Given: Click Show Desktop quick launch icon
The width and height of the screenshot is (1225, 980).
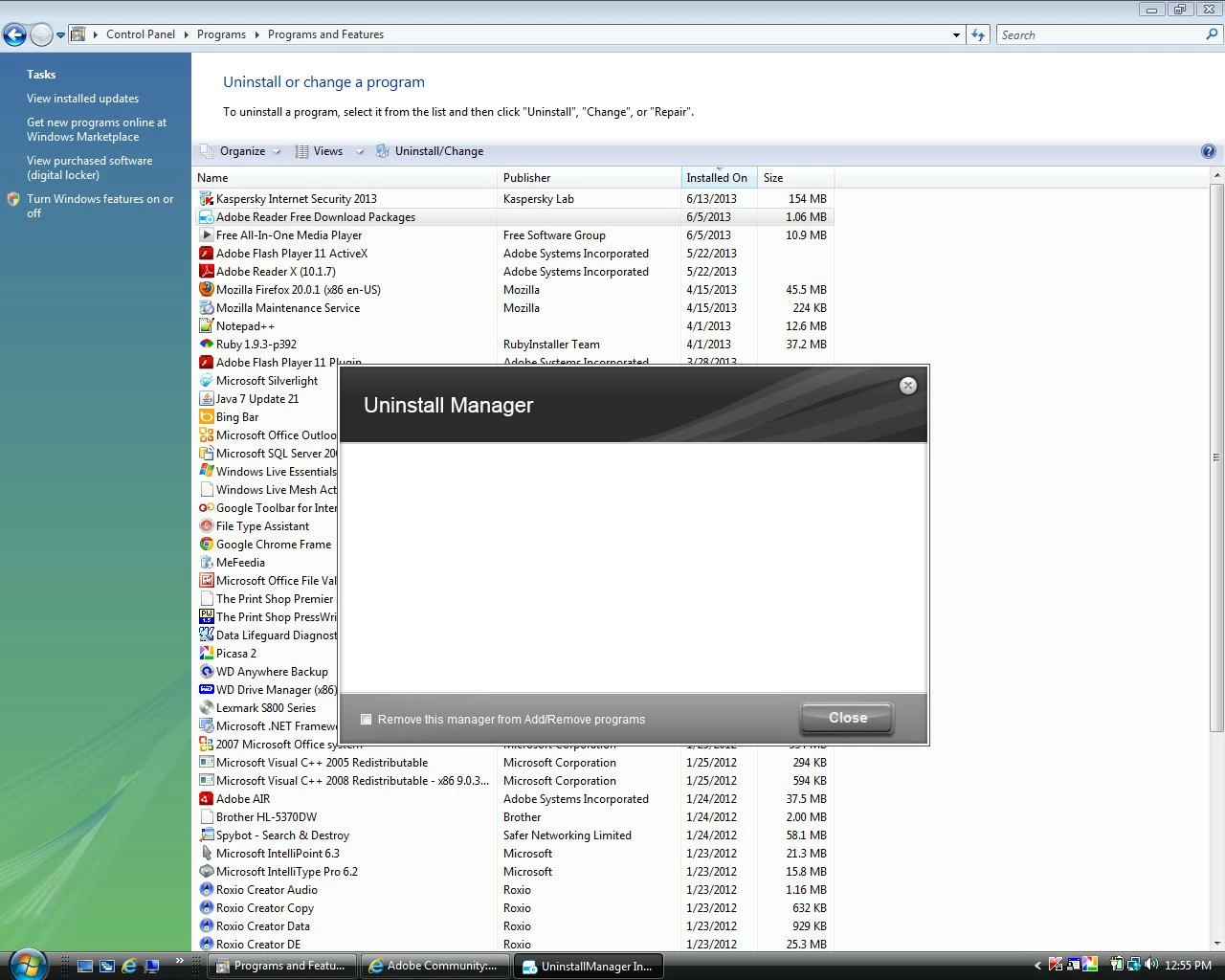Looking at the screenshot, I should [85, 966].
